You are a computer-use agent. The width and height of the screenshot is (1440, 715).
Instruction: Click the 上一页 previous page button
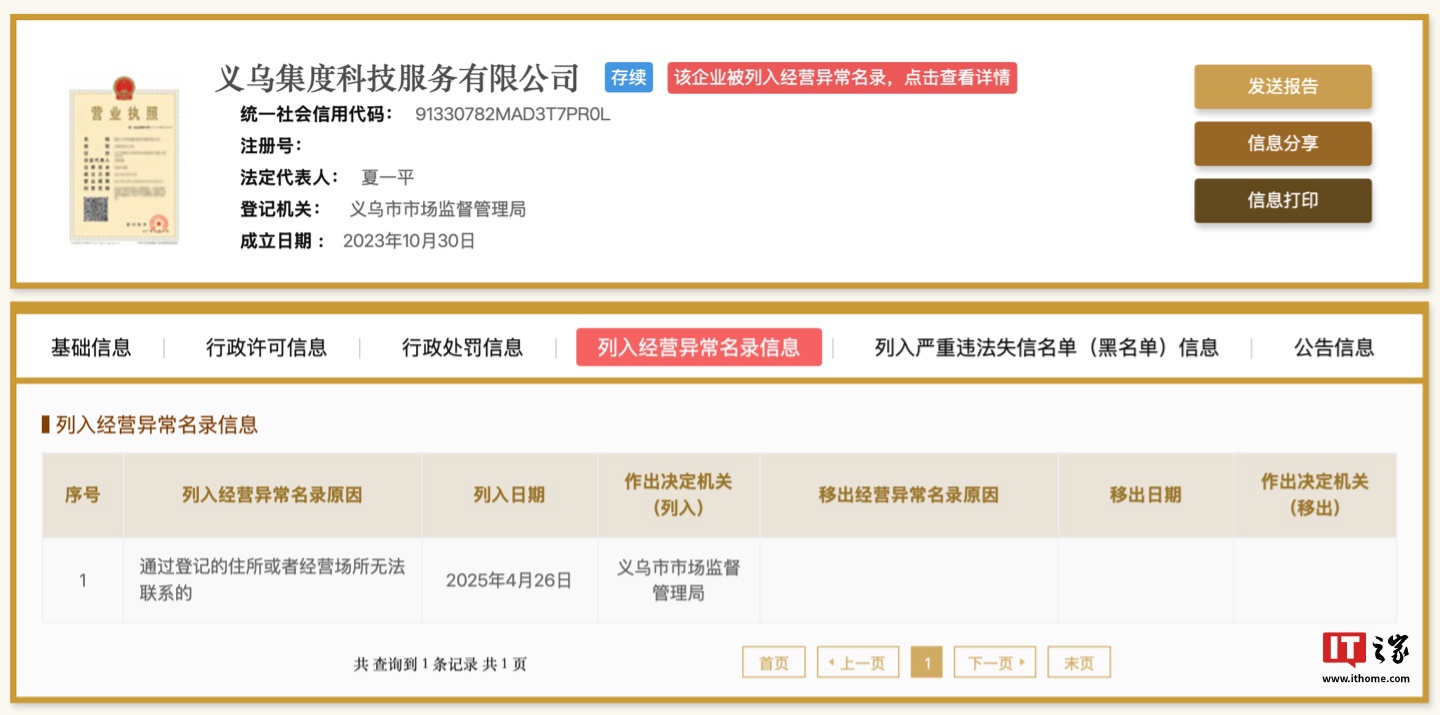857,663
